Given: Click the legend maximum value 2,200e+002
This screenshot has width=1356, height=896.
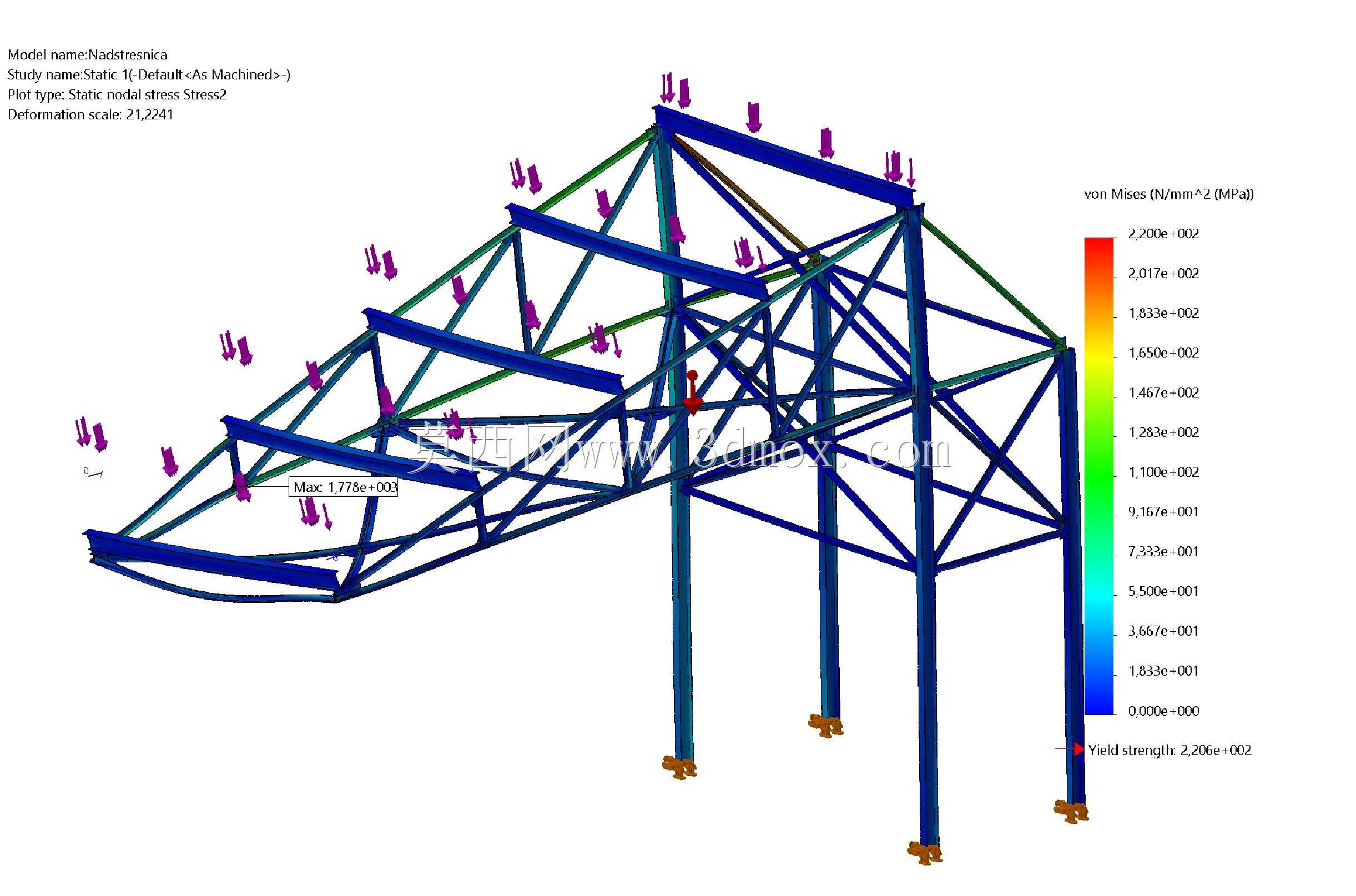Looking at the screenshot, I should 1163,234.
